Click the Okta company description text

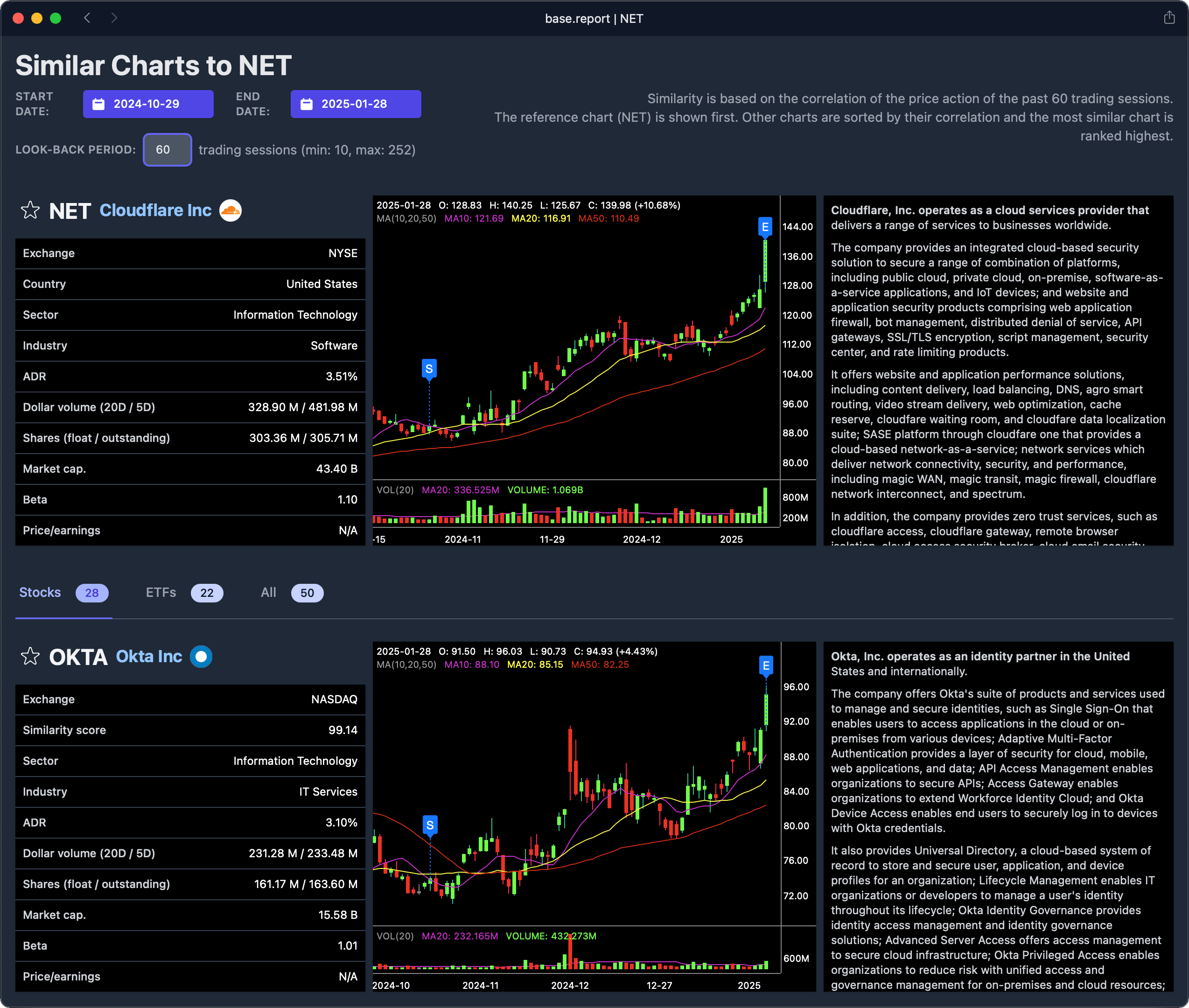[998, 817]
